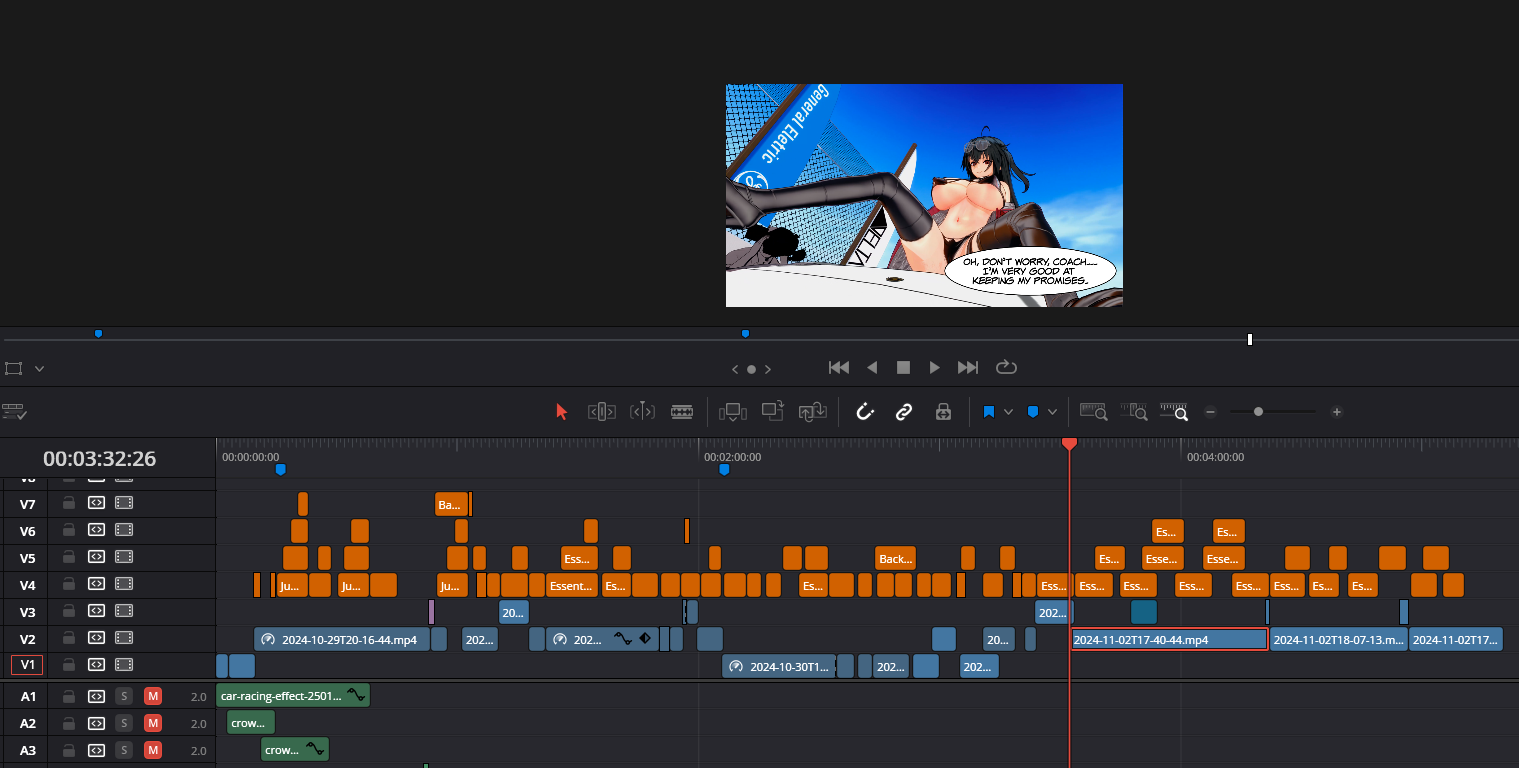This screenshot has height=768, width=1519.
Task: Select the car-racing-effect audio clip on A1
Action: click(x=294, y=696)
